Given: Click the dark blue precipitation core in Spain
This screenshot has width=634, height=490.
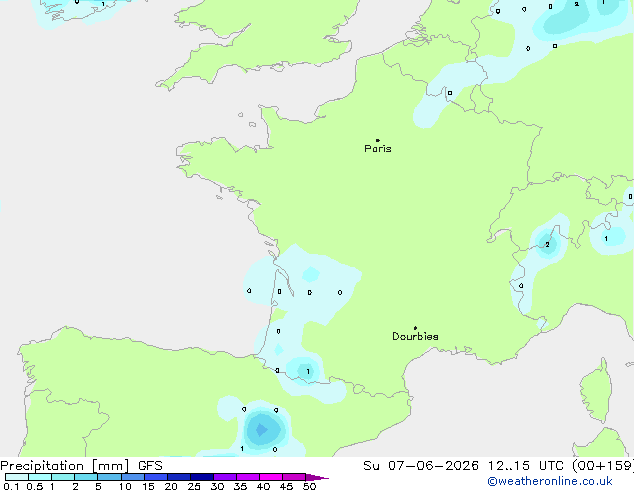Looking at the screenshot, I should [262, 429].
